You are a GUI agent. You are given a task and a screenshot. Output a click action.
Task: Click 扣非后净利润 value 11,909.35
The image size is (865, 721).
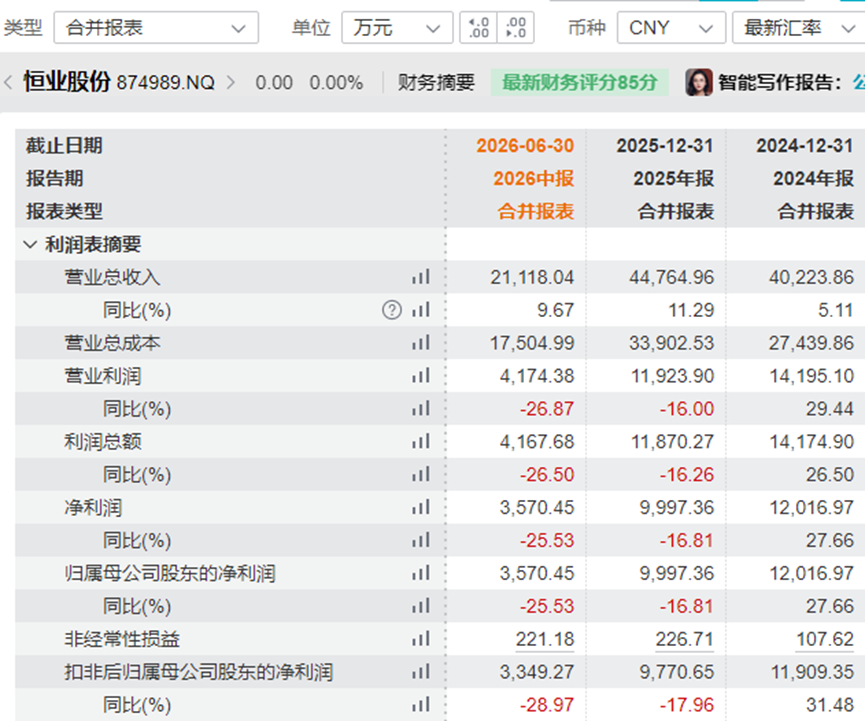[813, 672]
